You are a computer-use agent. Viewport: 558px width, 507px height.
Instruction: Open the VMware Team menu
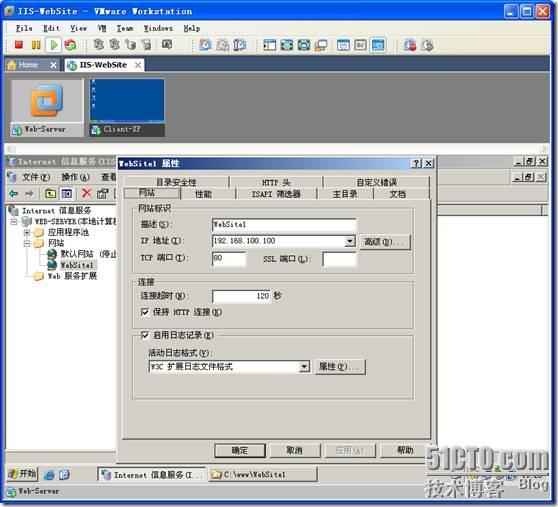point(125,28)
